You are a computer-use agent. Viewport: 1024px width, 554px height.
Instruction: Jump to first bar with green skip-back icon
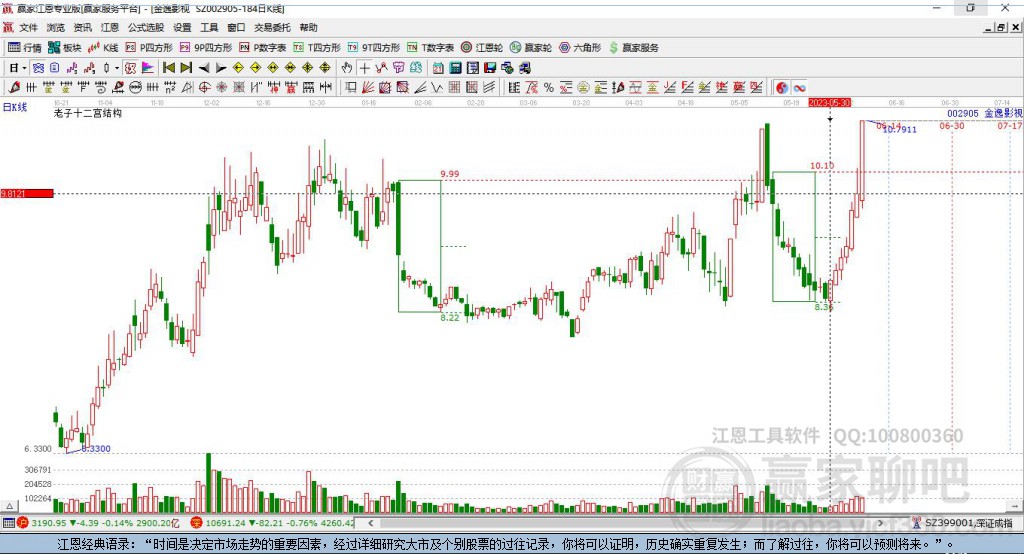168,68
